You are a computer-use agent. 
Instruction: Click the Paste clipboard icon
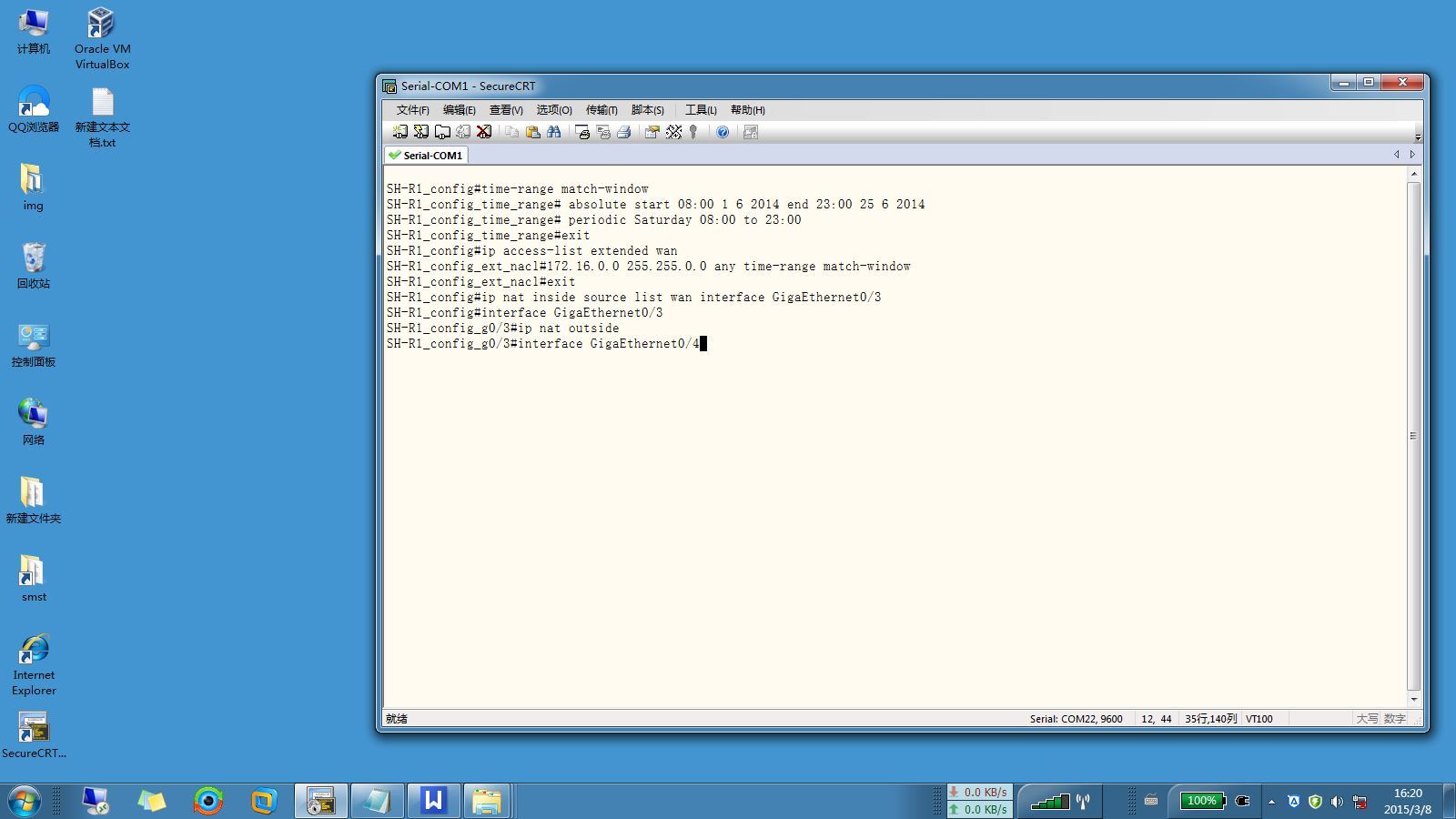click(532, 132)
